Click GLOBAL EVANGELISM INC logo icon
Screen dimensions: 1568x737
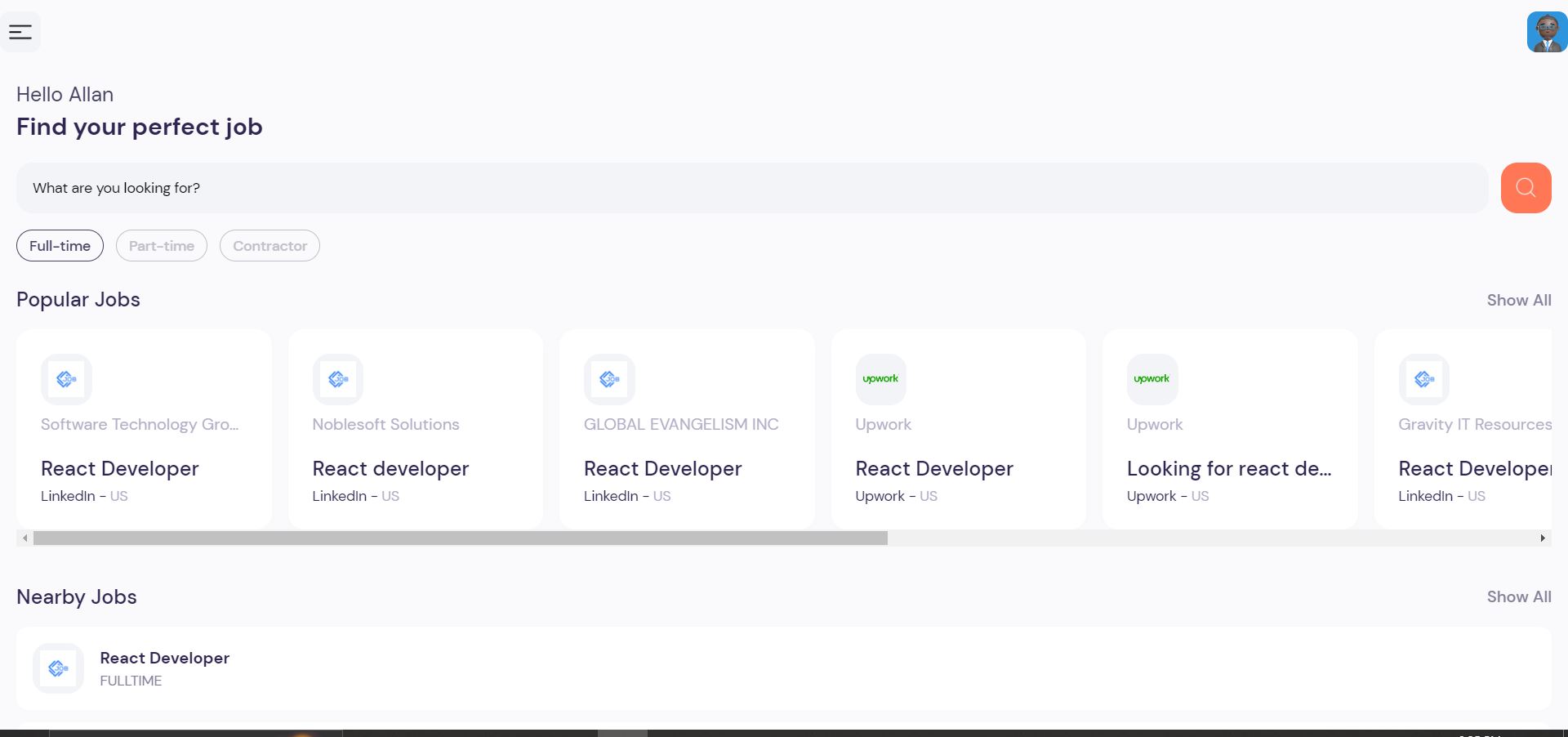click(x=609, y=379)
